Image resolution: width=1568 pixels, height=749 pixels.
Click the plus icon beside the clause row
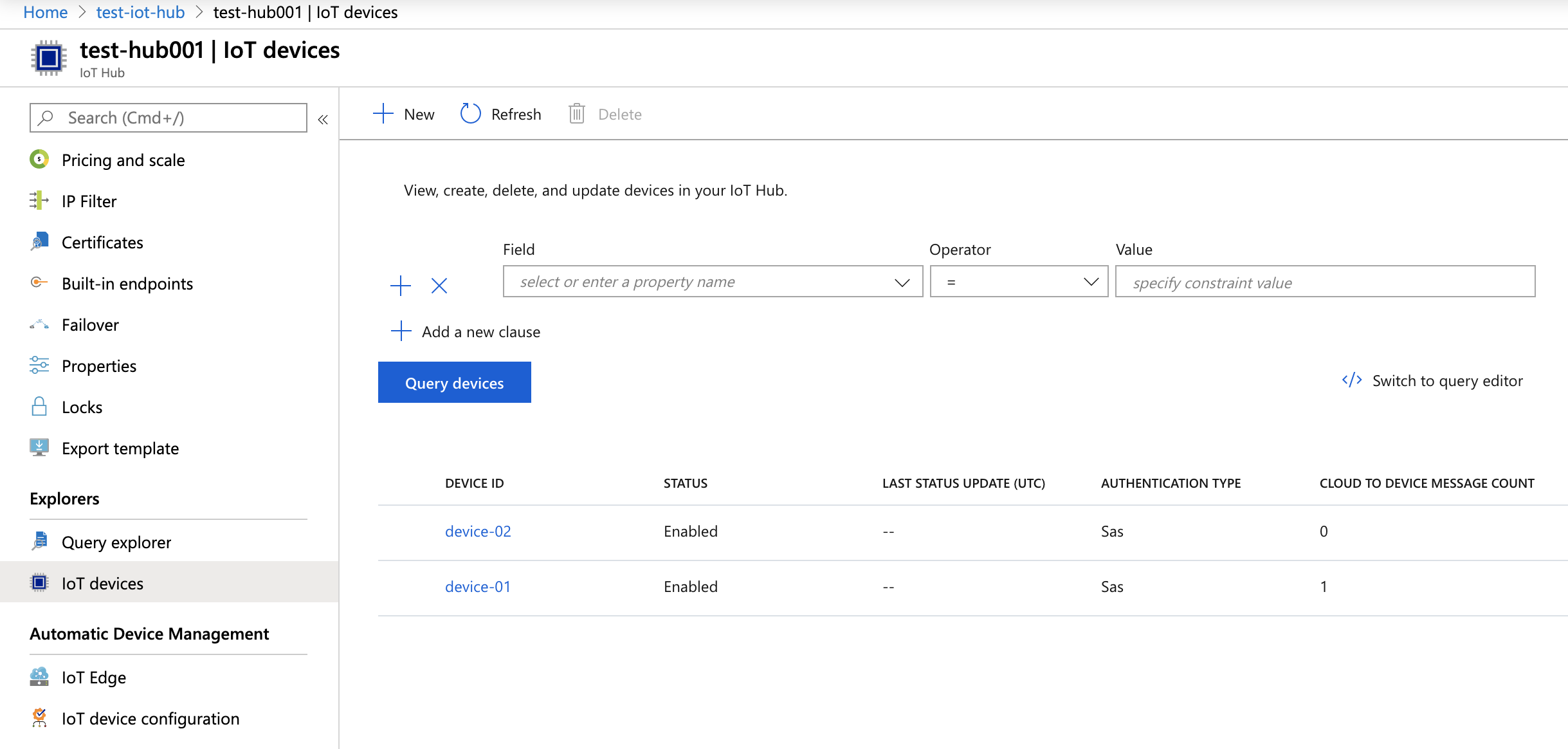401,285
